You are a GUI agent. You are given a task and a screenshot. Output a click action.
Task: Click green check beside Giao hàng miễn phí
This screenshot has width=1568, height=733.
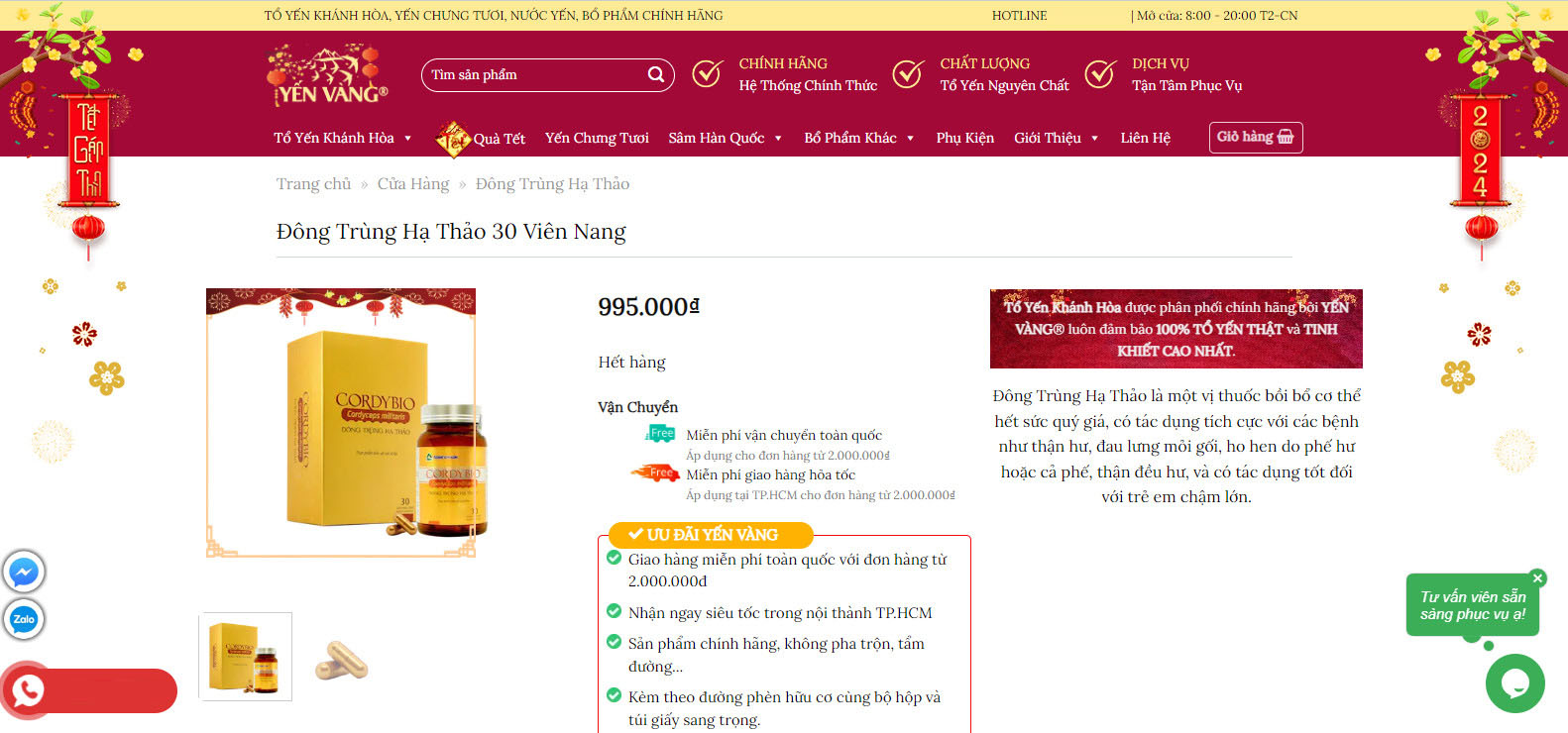615,558
